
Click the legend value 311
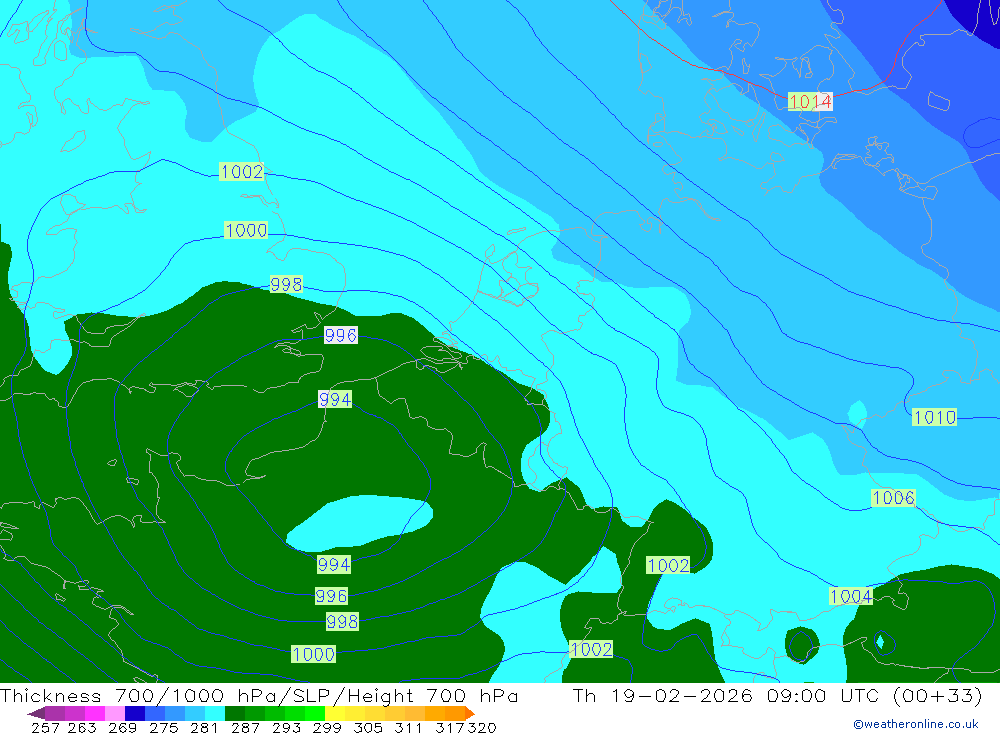[408, 727]
